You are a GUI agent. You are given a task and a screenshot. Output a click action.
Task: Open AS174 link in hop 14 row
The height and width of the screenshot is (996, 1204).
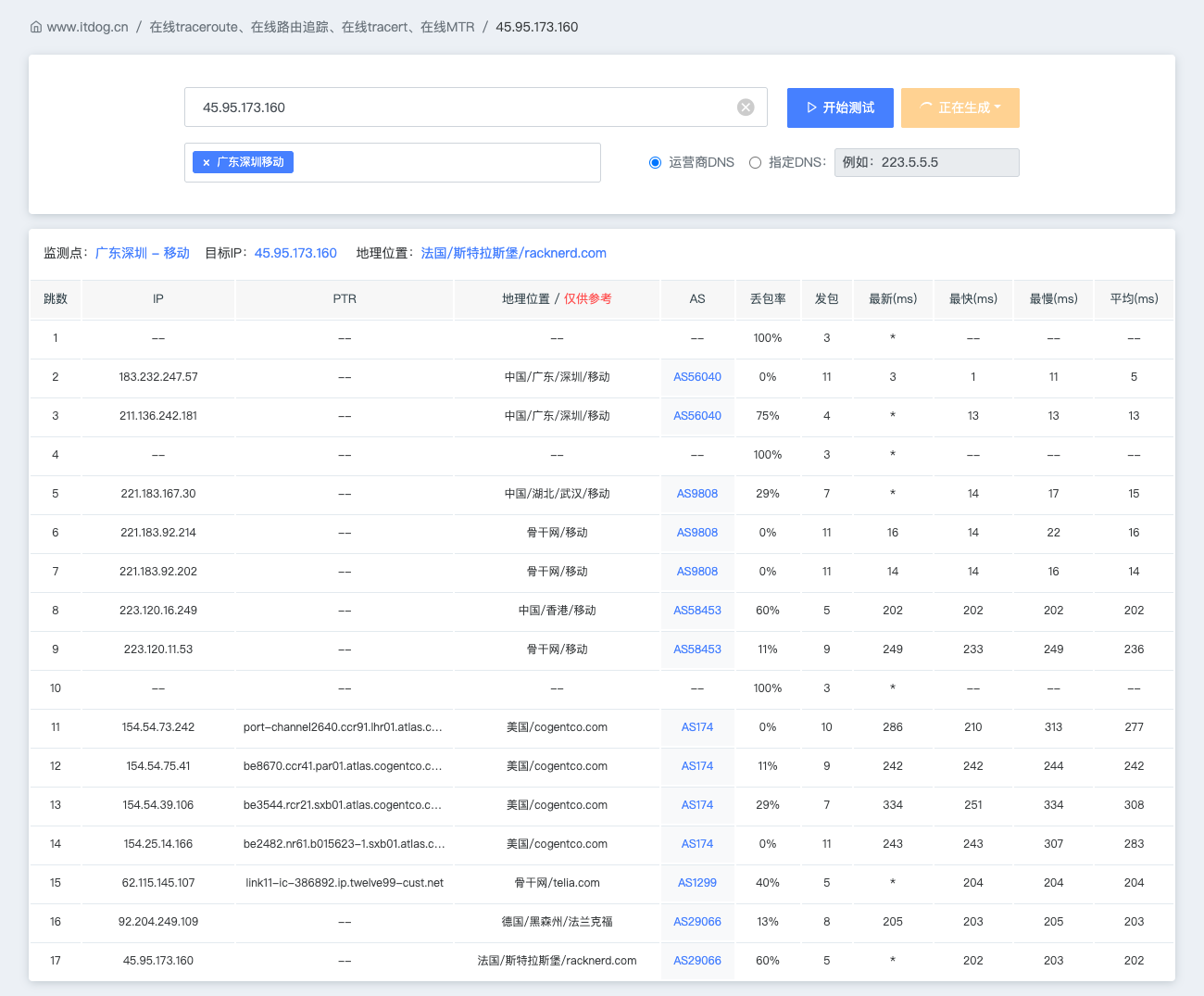pos(697,844)
